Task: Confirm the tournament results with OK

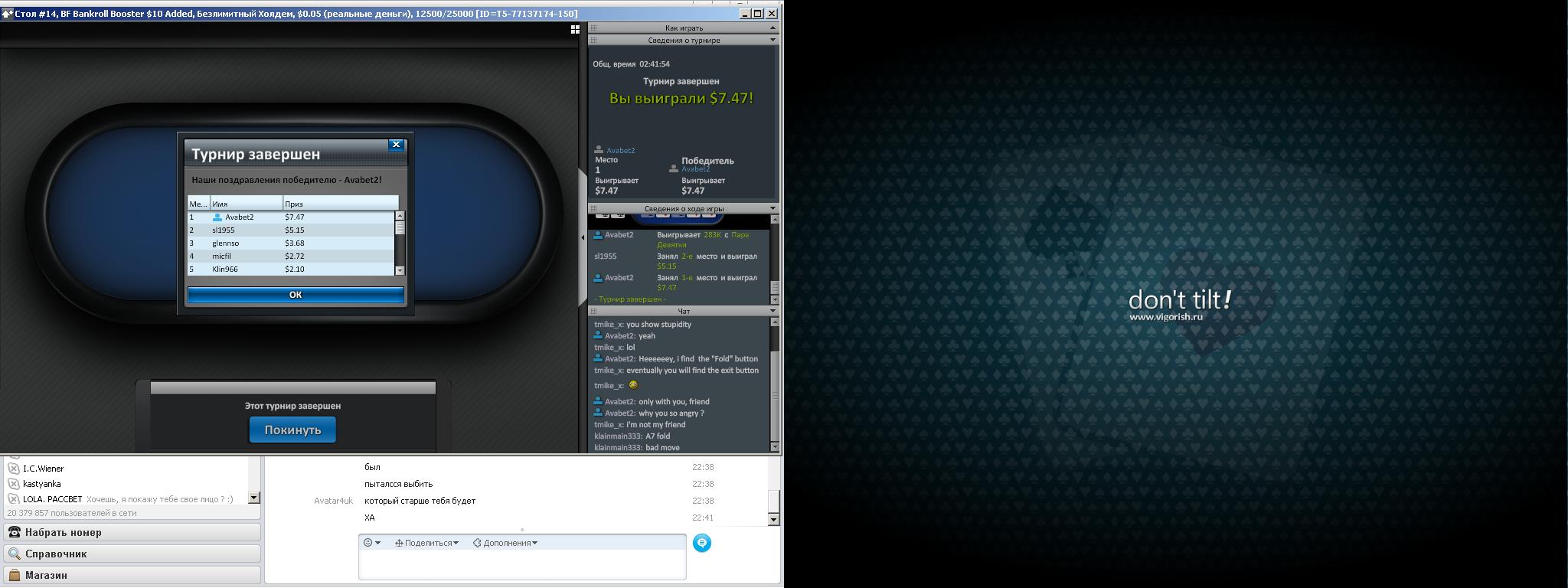Action: click(296, 295)
